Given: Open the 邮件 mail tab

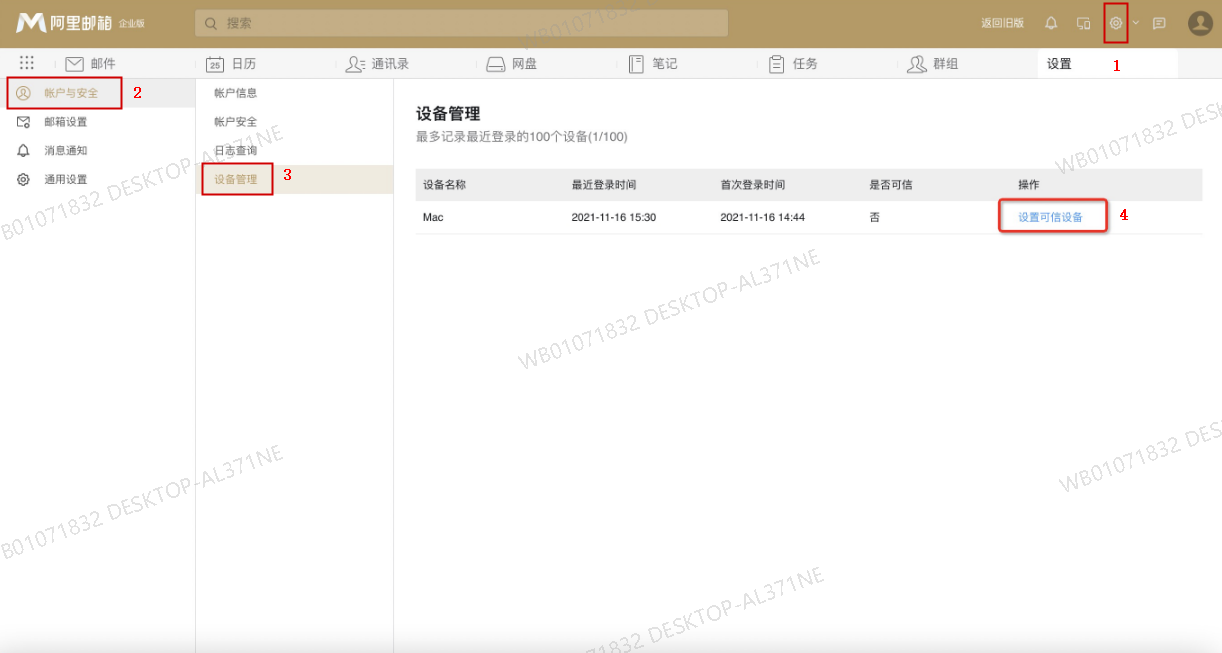Looking at the screenshot, I should (x=91, y=64).
